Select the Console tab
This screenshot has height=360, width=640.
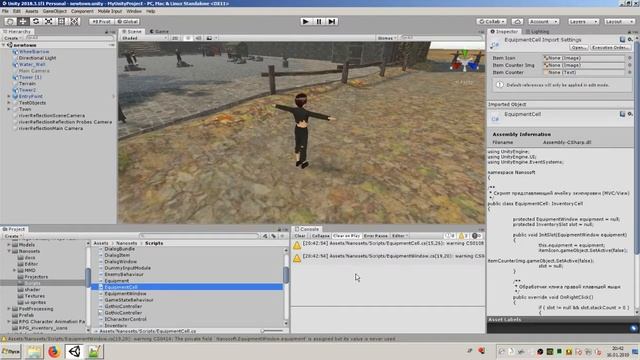click(307, 229)
